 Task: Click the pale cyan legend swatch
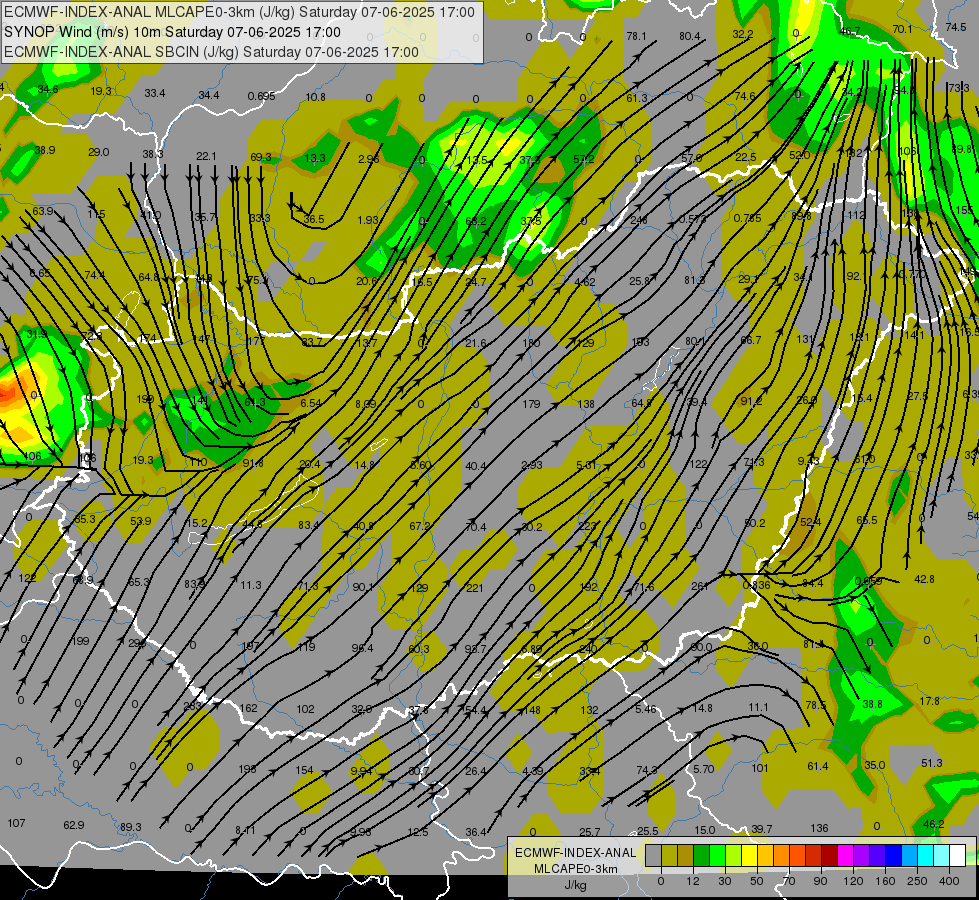click(x=942, y=856)
